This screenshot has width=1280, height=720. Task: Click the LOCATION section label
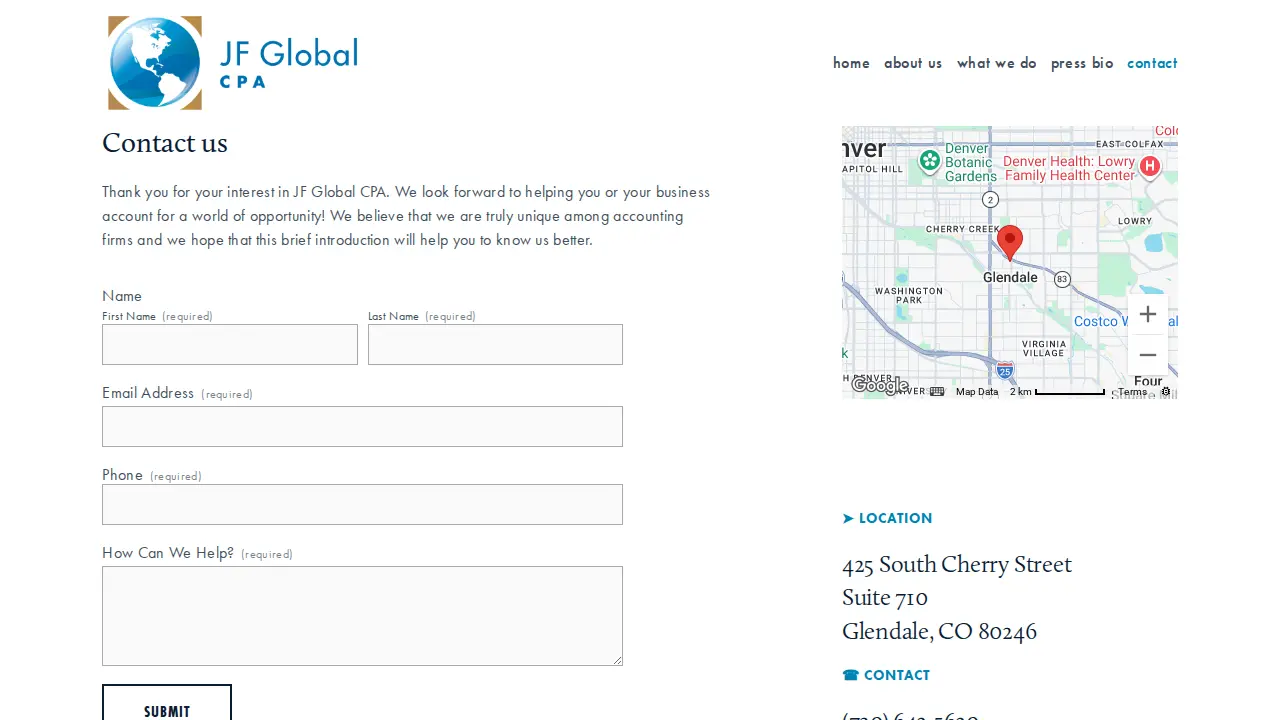point(887,518)
